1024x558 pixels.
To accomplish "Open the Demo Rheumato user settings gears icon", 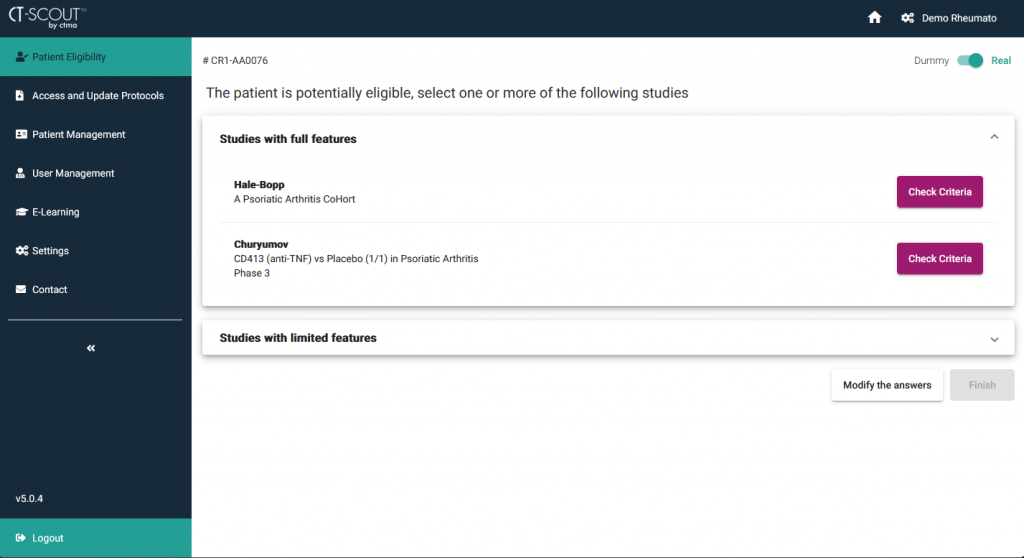I will tap(907, 18).
